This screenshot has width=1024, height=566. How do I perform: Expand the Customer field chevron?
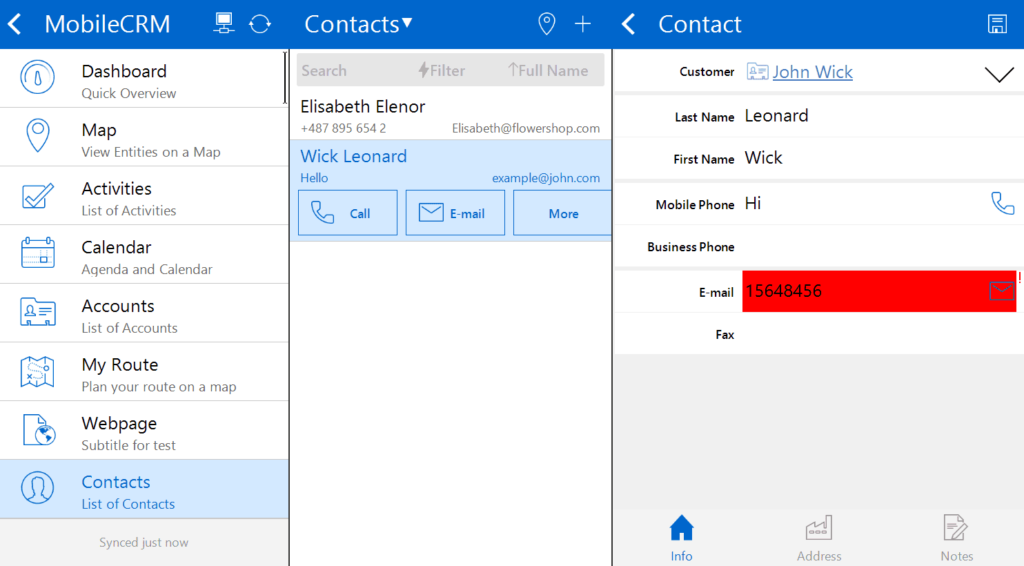pyautogui.click(x=999, y=74)
